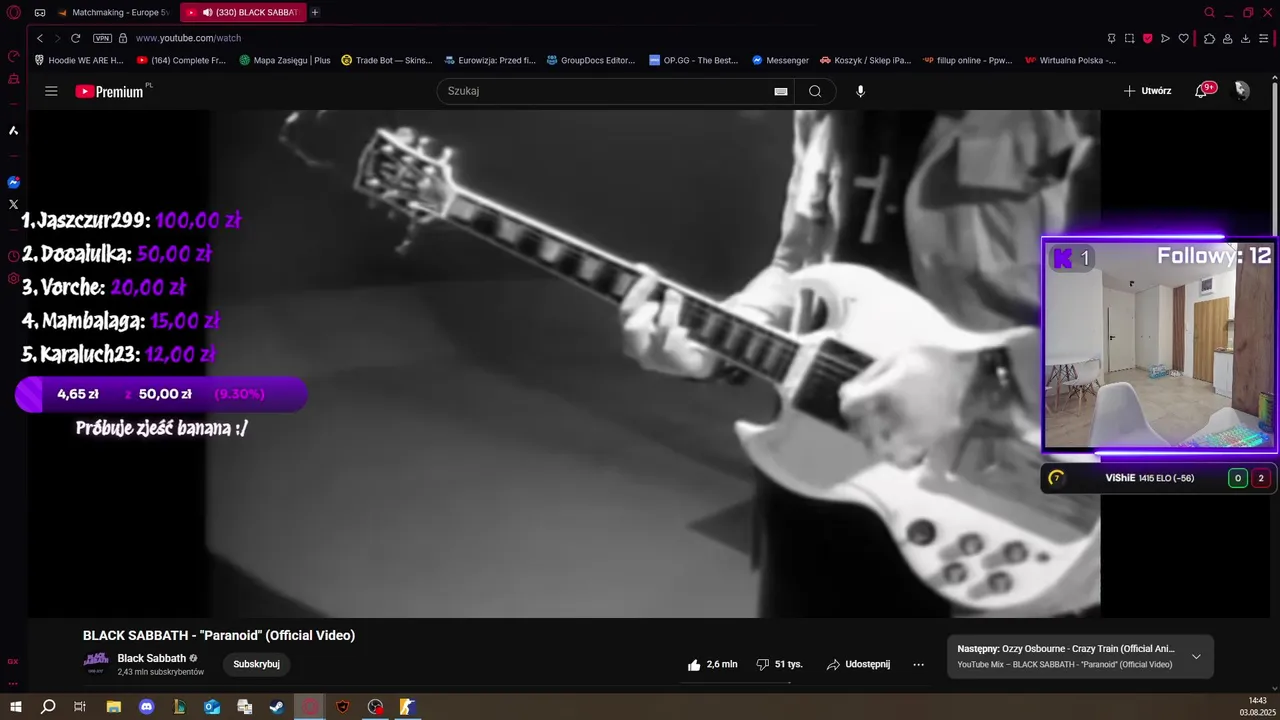1280x720 pixels.
Task: Open Koszyk / Sklep bookmark
Action: [866, 60]
